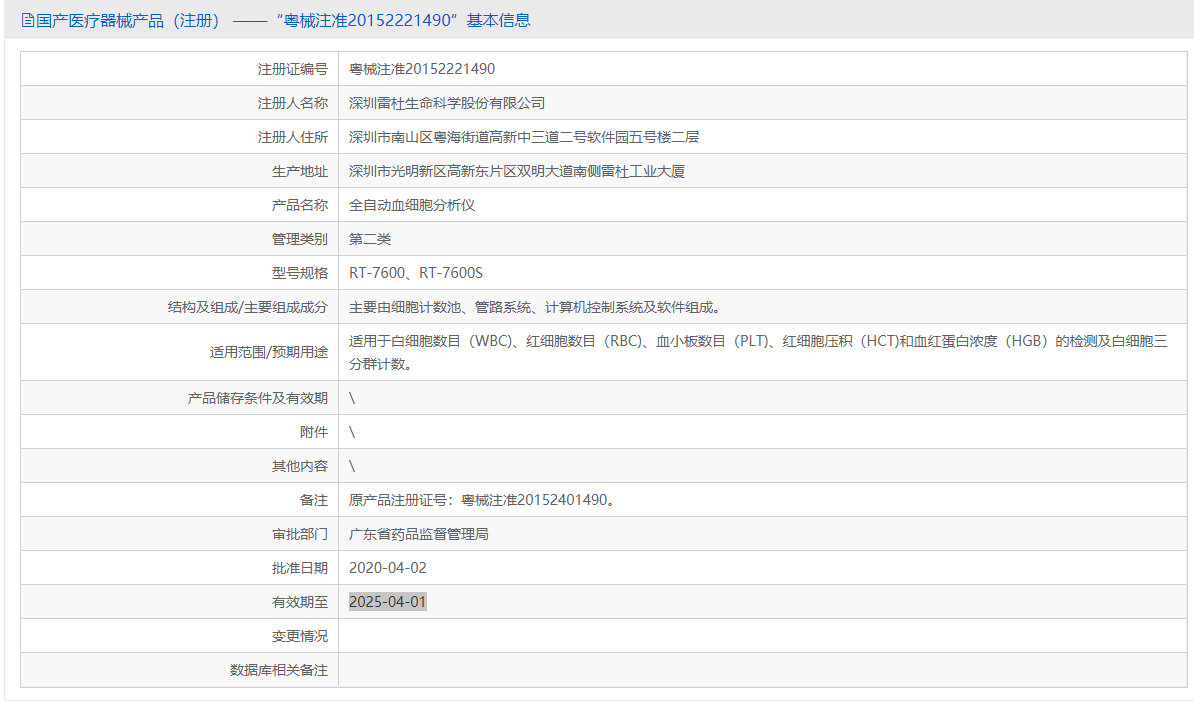
Task: Click the approval date 2020-04-02
Action: [x=387, y=568]
